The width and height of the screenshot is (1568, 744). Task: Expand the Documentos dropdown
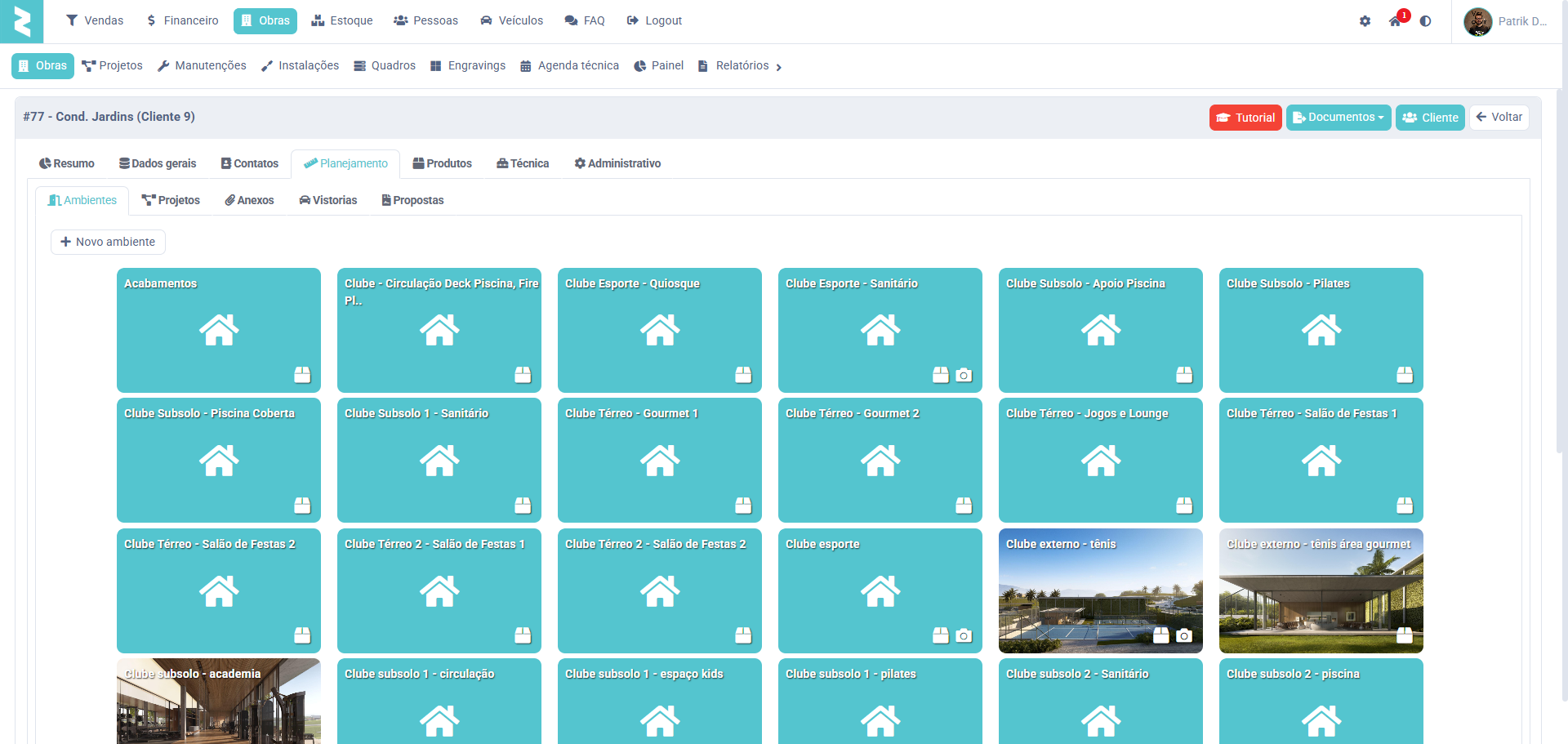(1339, 118)
